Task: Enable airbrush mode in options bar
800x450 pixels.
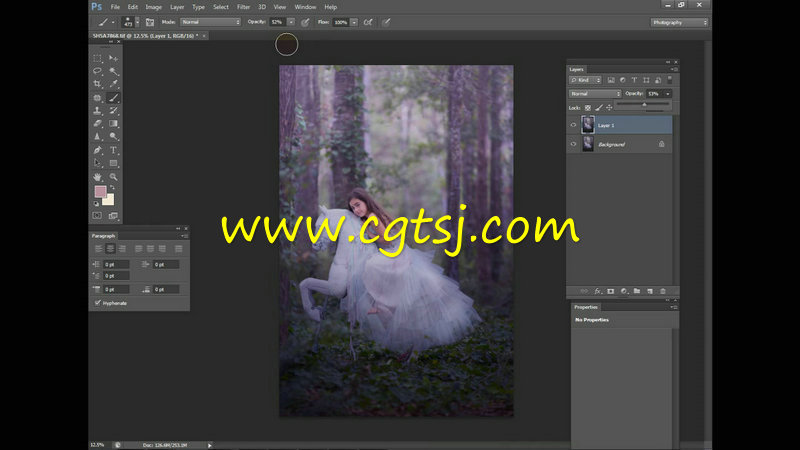Action: pyautogui.click(x=368, y=22)
